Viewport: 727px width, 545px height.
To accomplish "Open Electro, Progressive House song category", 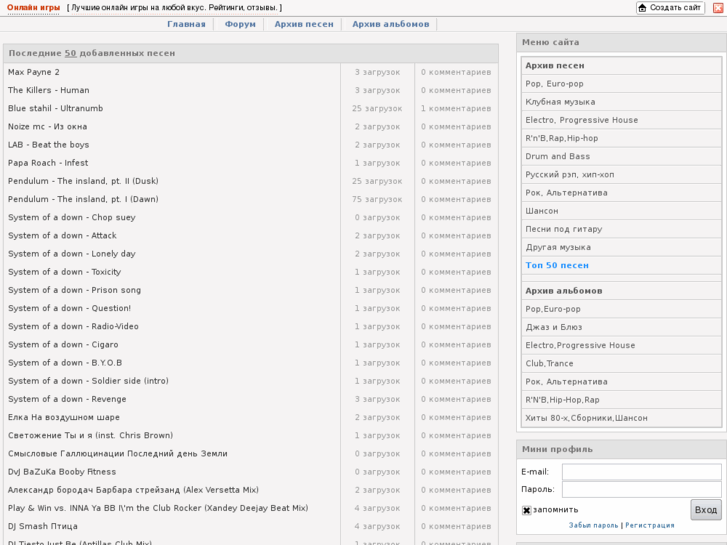I will [581, 120].
